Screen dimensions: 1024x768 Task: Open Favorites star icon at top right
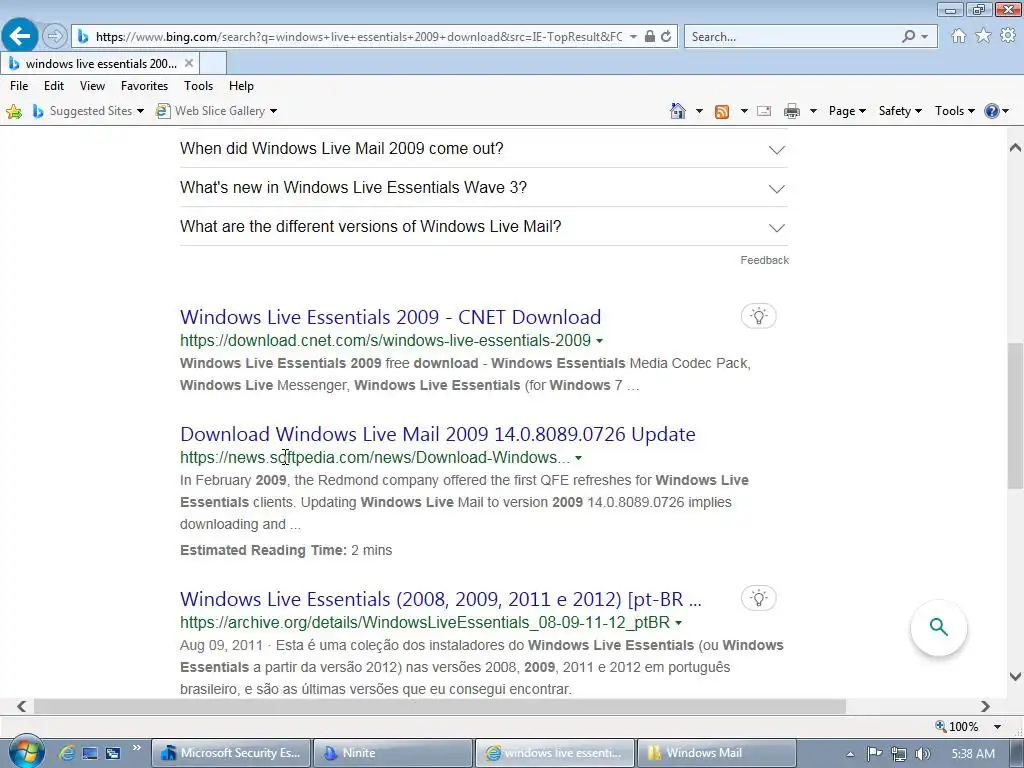pos(983,36)
